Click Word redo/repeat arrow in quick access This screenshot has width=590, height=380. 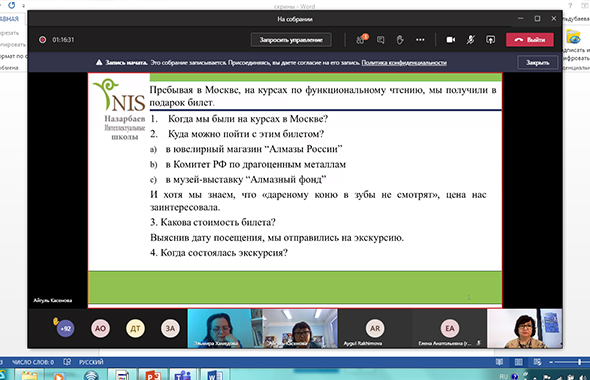click(12, 5)
